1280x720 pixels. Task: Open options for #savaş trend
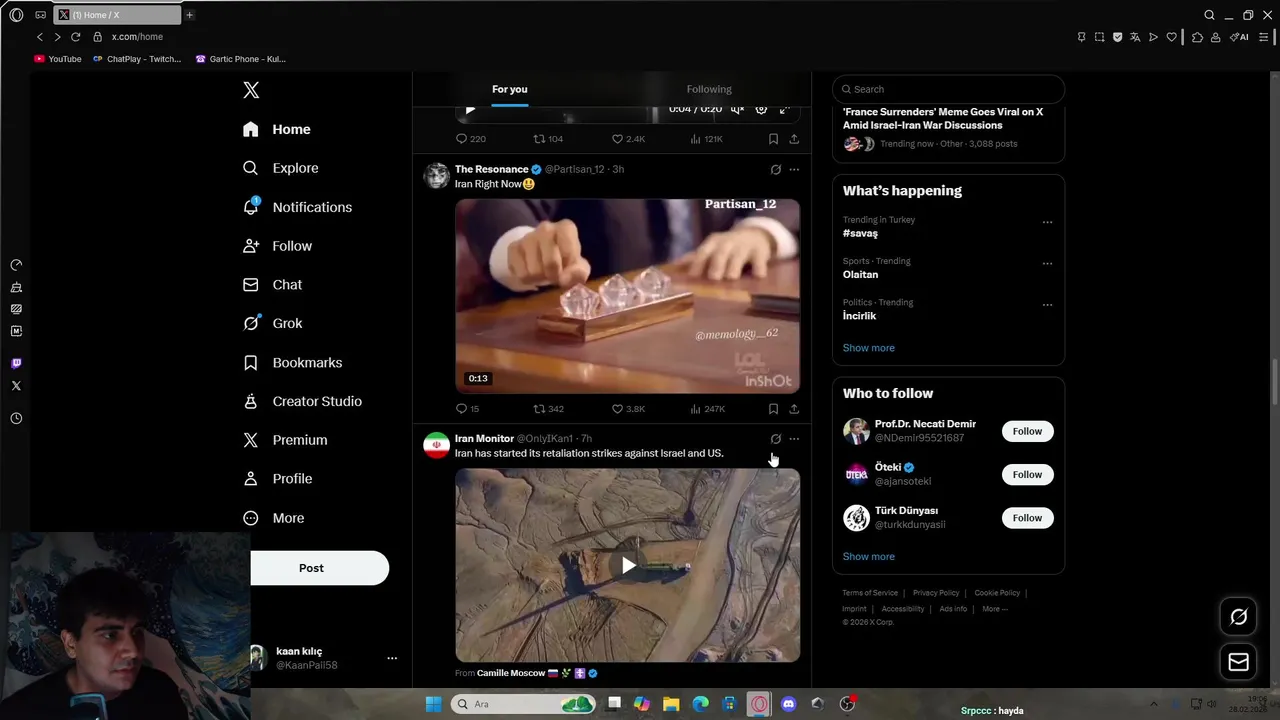tap(1047, 222)
